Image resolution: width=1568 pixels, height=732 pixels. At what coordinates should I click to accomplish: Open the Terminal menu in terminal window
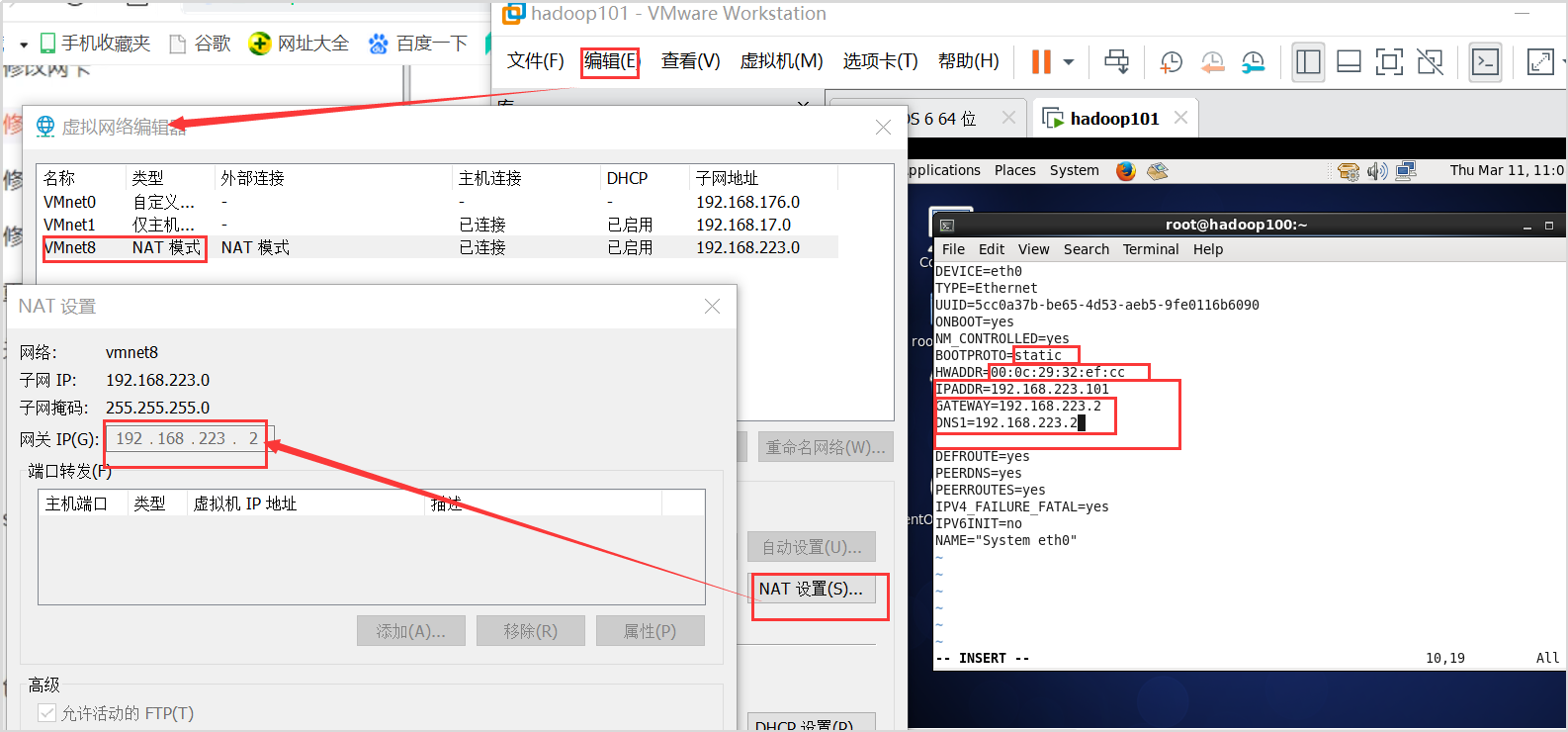pyautogui.click(x=1150, y=249)
